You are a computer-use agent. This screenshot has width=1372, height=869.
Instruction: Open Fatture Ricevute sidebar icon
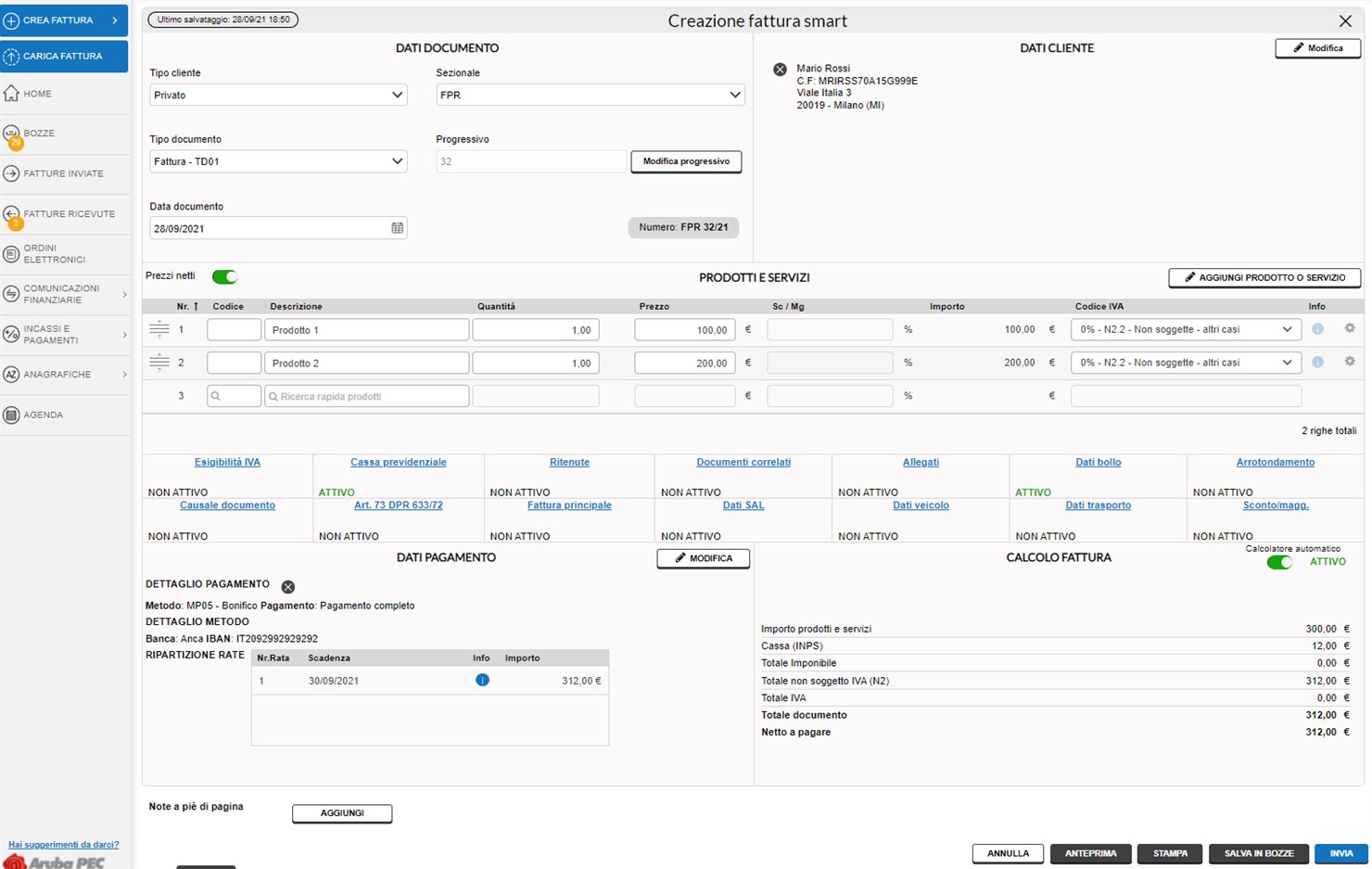[x=11, y=214]
